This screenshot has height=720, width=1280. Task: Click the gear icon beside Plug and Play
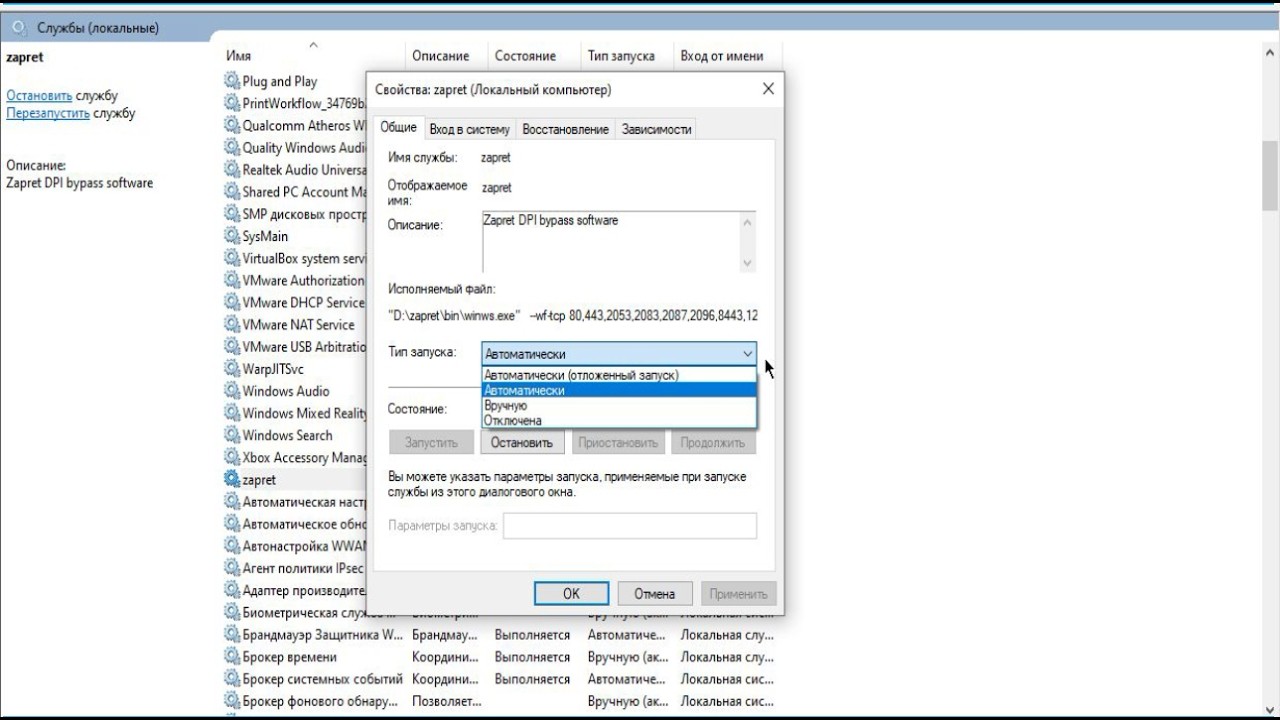(232, 81)
